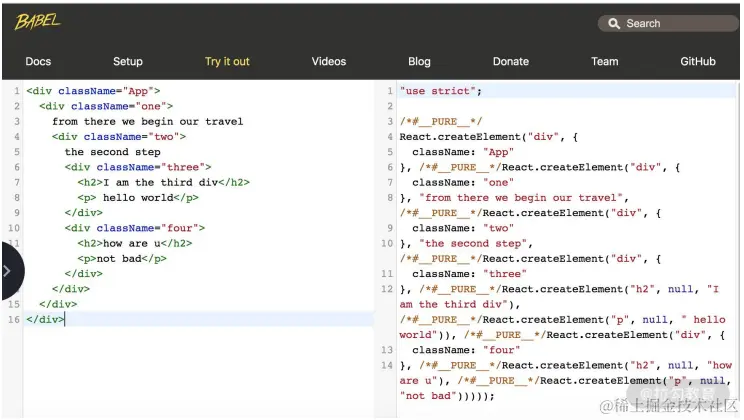The width and height of the screenshot is (744, 420).
Task: Open the GitHub link
Action: click(698, 62)
